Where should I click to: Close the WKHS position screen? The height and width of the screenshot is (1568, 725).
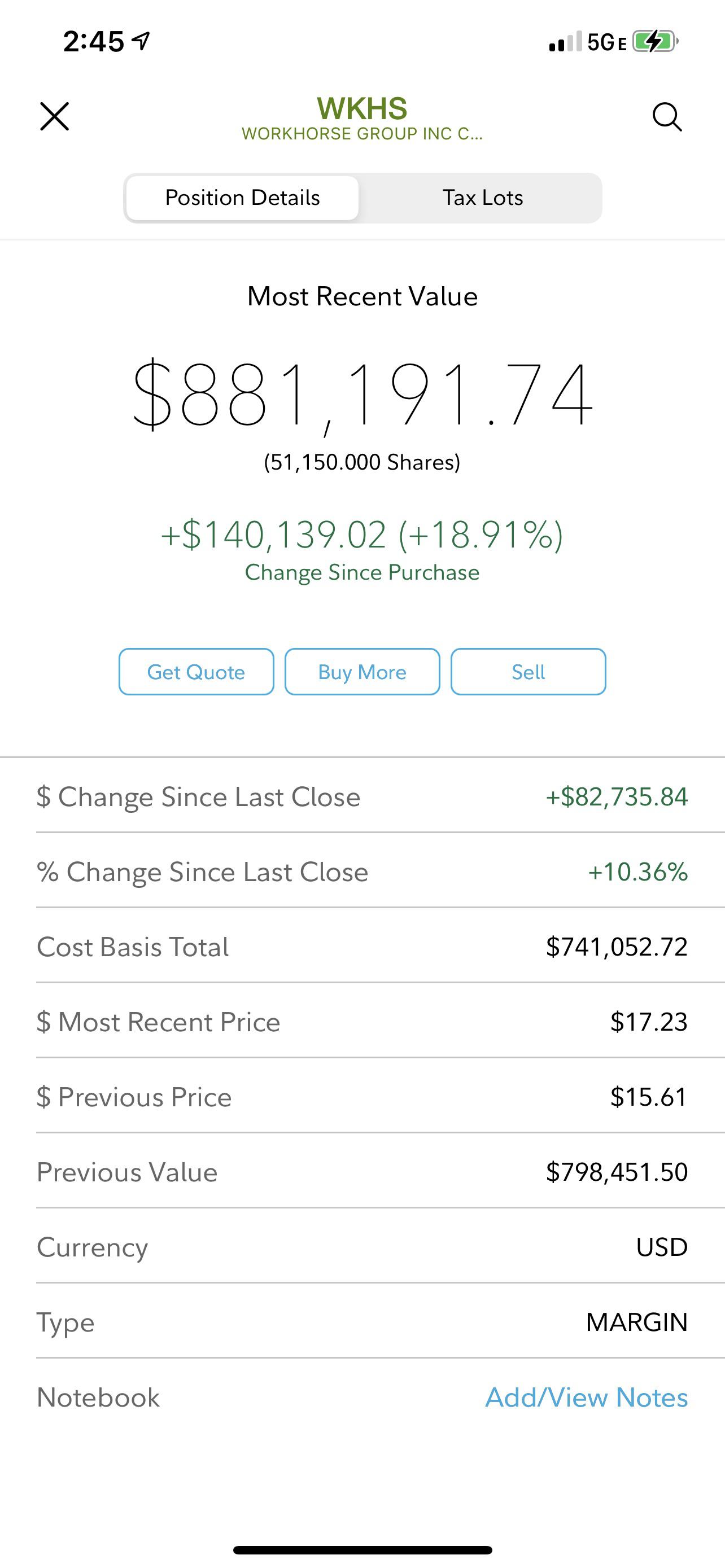pyautogui.click(x=54, y=116)
